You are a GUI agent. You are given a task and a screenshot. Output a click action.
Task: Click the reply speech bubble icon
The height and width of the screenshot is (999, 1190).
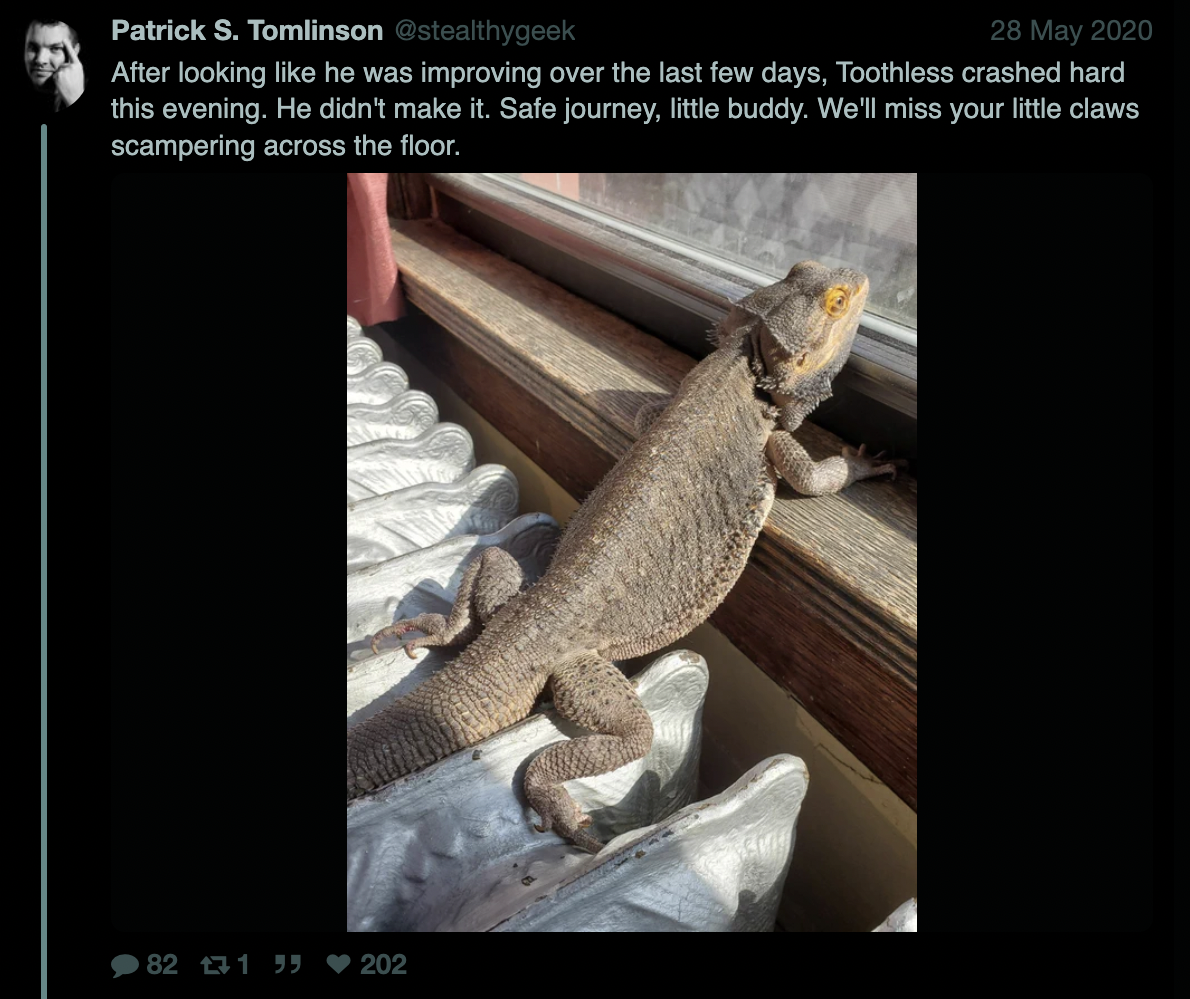tap(125, 965)
